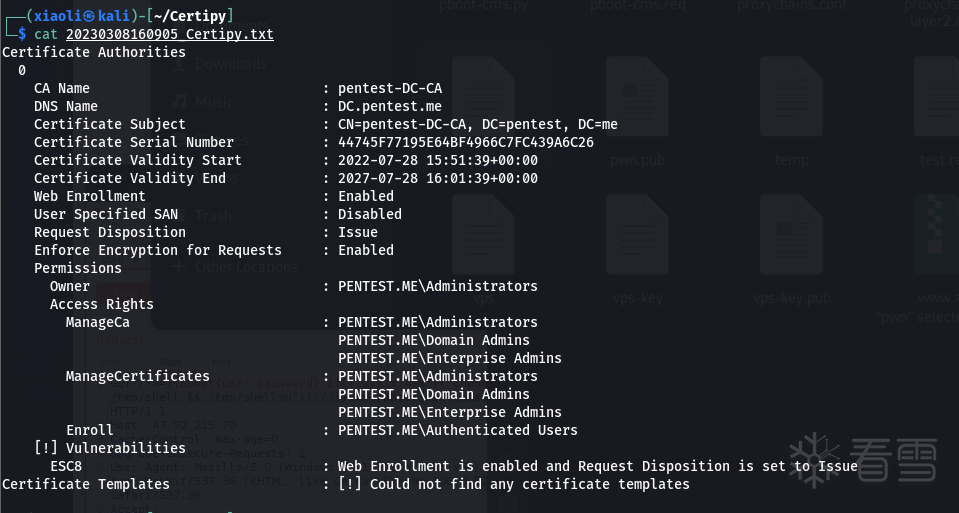Viewport: 959px width, 513px height.
Task: Click the ~/Certipy path in the prompt
Action: tap(199, 15)
